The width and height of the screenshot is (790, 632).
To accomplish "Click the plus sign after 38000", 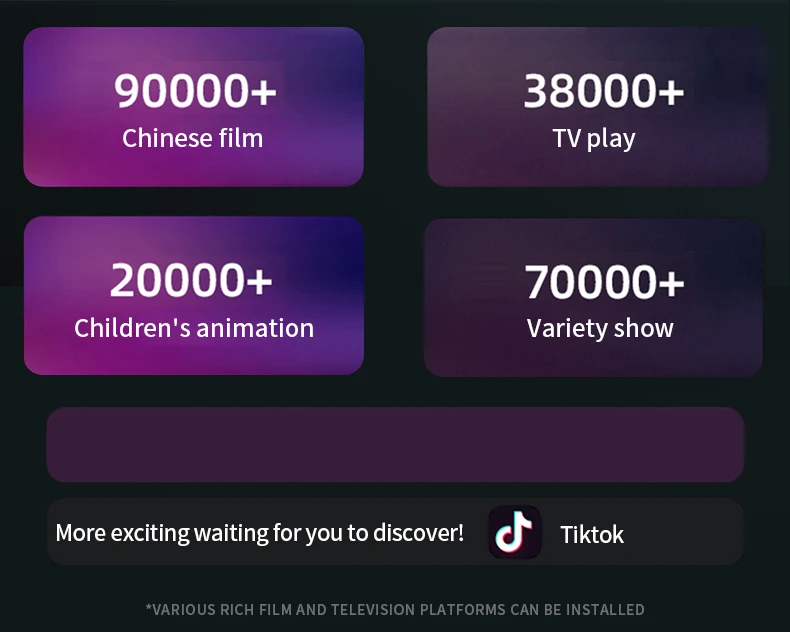I will pyautogui.click(x=672, y=92).
